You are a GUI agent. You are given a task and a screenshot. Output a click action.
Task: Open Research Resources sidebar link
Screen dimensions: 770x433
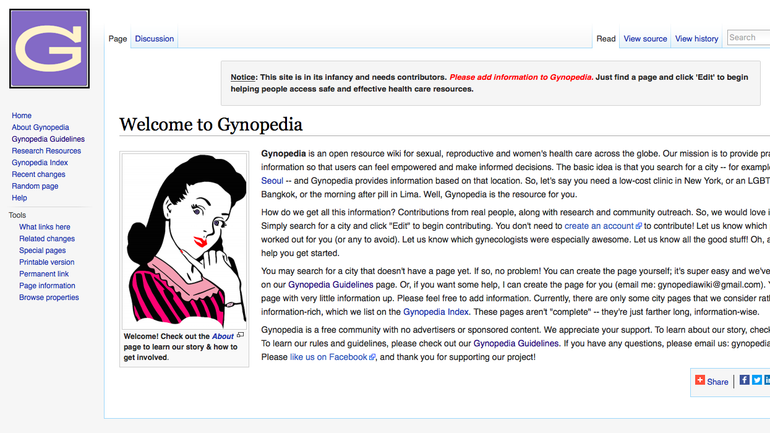coord(46,151)
